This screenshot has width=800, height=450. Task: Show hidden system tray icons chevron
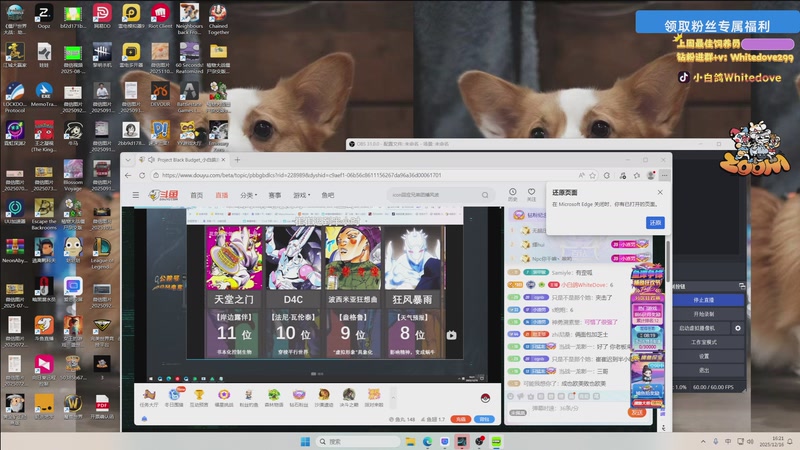click(703, 441)
